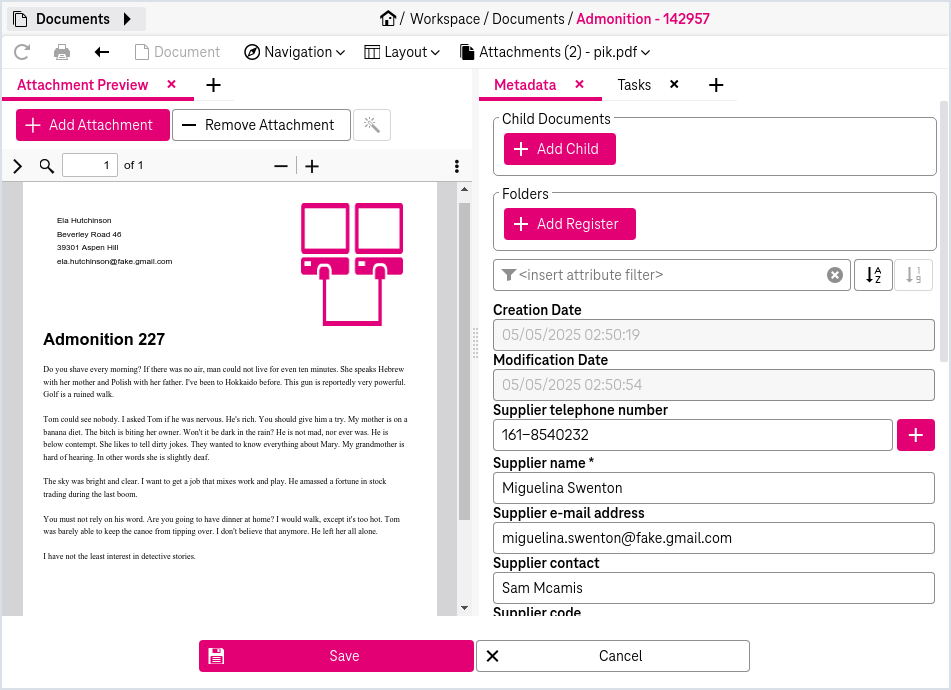The image size is (951, 690).
Task: Click 'ela.hutchinson@fake.gmail.com' in PDF
Action: (x=115, y=262)
